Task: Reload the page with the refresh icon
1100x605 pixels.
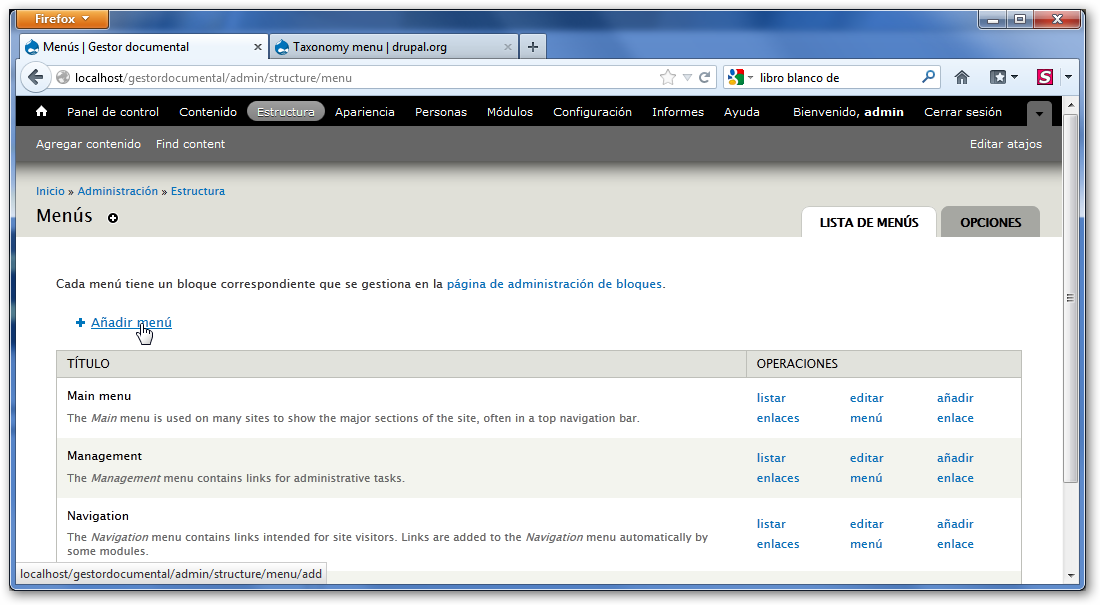Action: pos(705,77)
